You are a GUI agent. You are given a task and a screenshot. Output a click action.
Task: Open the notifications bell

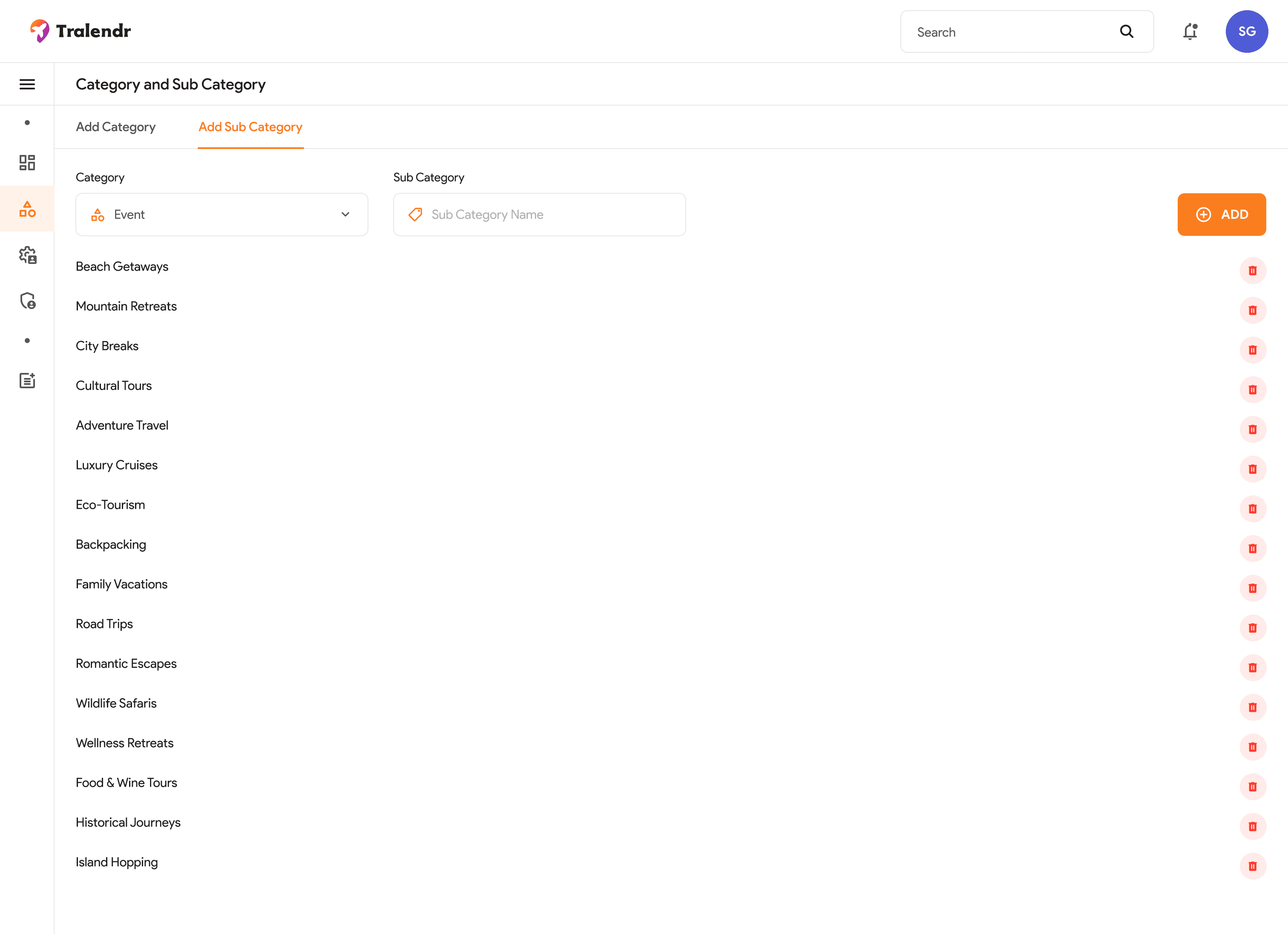[x=1190, y=32]
